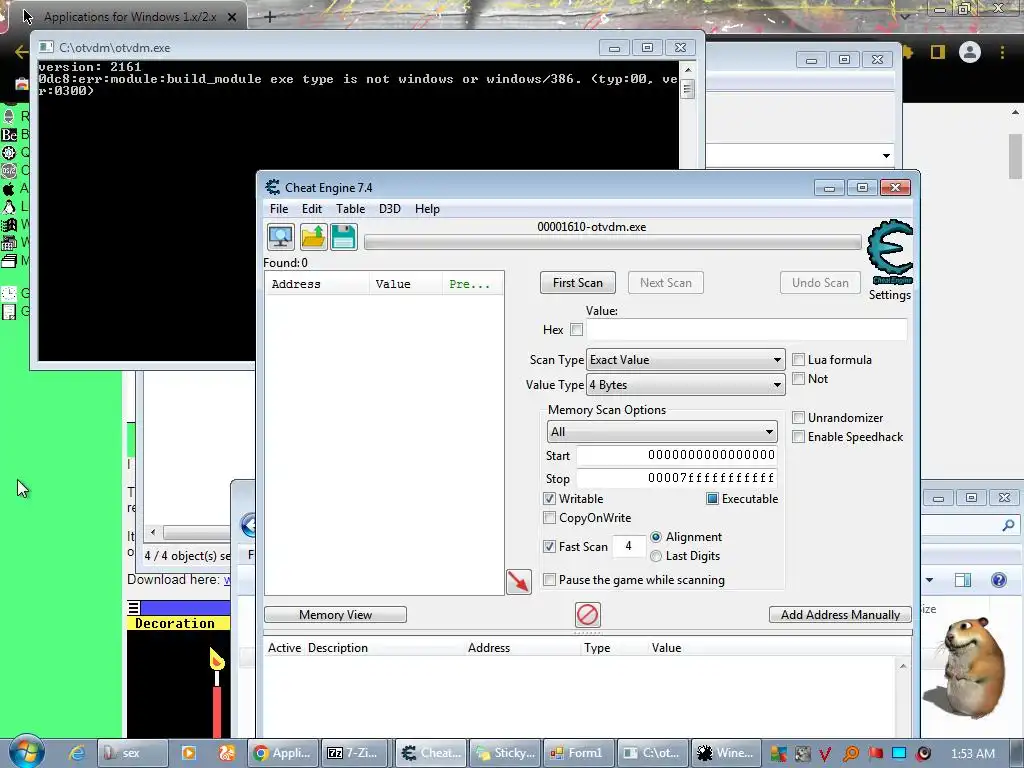Open the process list in Cheat Engine

click(x=281, y=236)
